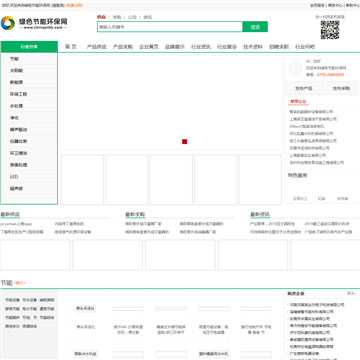360x360 pixels.
Task: Click the 发布采购 button
Action: coord(341,89)
